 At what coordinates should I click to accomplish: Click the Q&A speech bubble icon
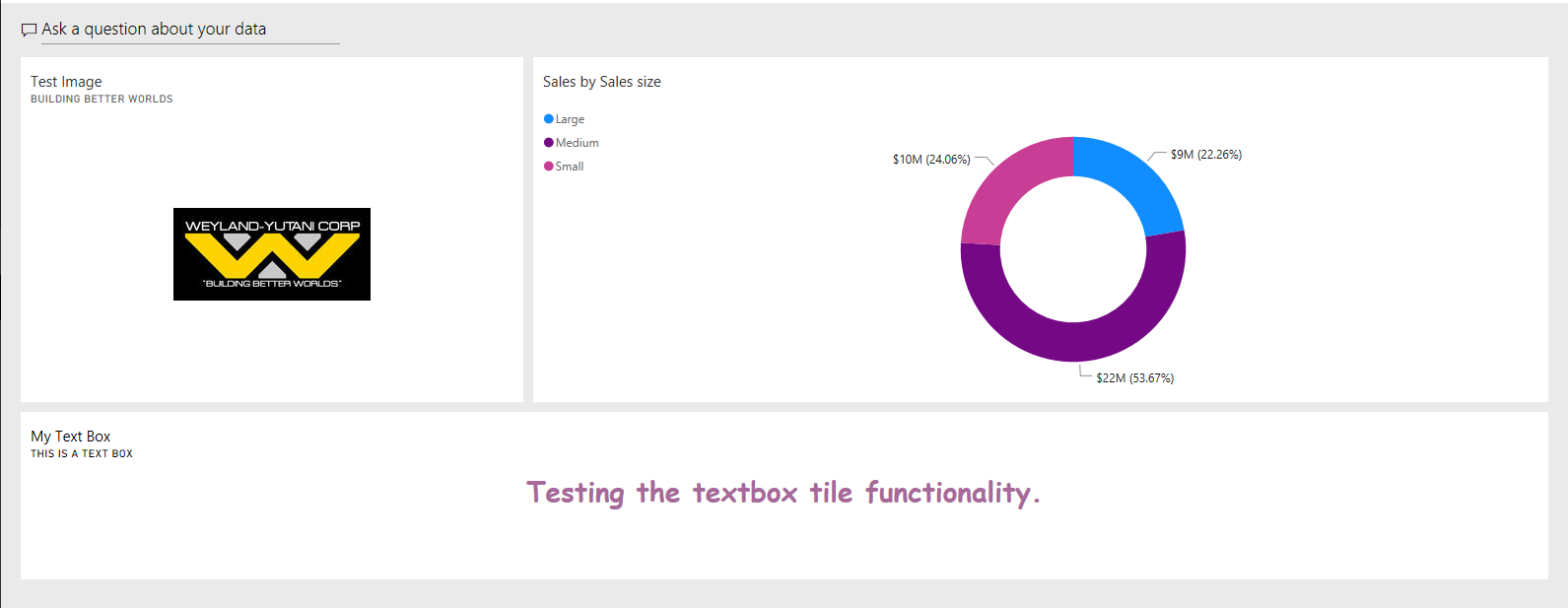(29, 30)
